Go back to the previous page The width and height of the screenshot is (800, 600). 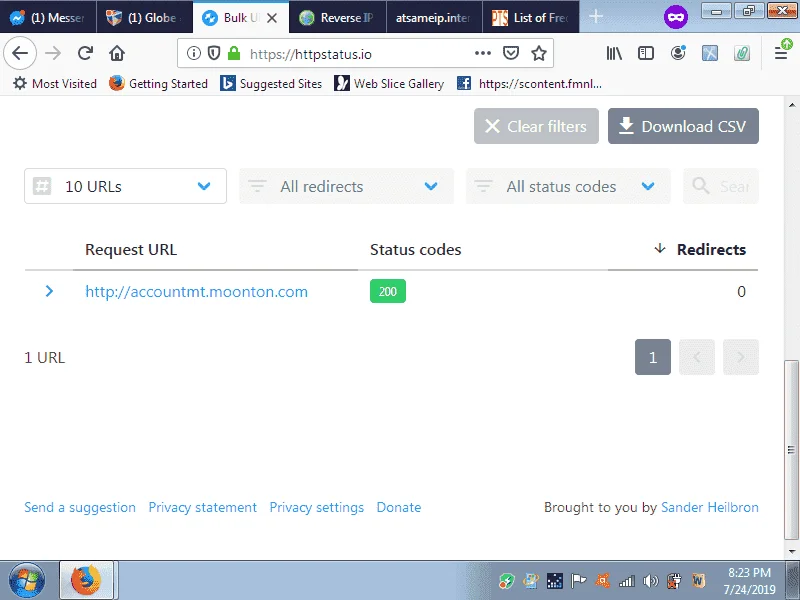[20, 53]
